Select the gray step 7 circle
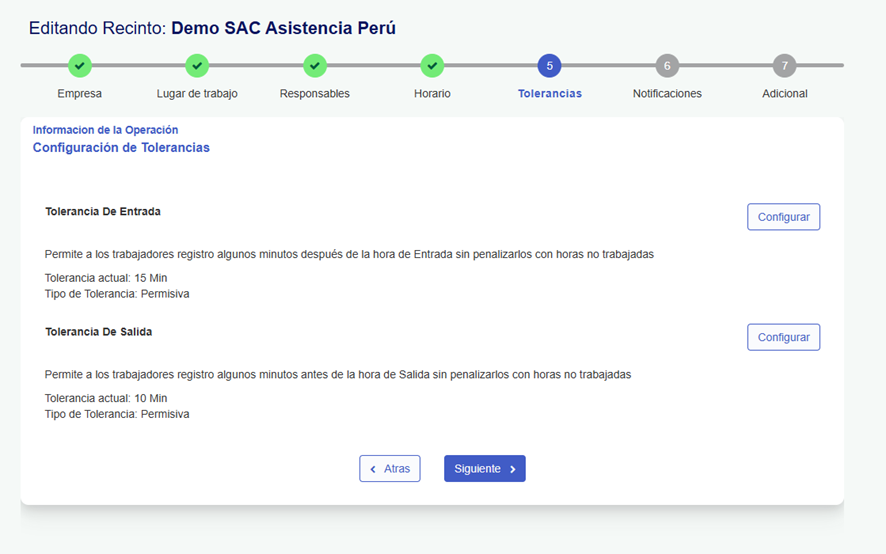Image resolution: width=886 pixels, height=554 pixels. pos(784,66)
